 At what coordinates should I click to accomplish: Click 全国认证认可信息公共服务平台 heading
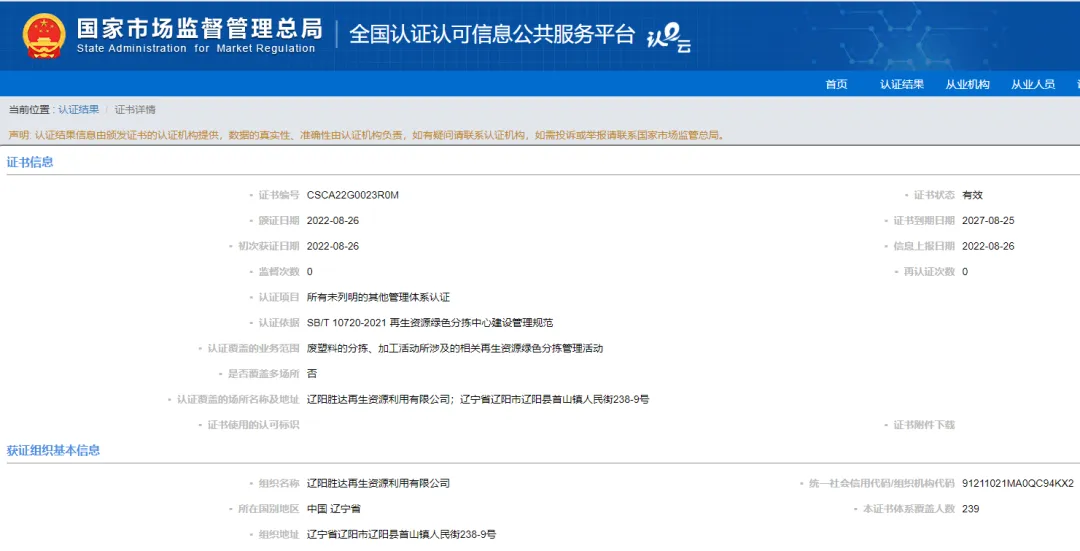point(492,34)
